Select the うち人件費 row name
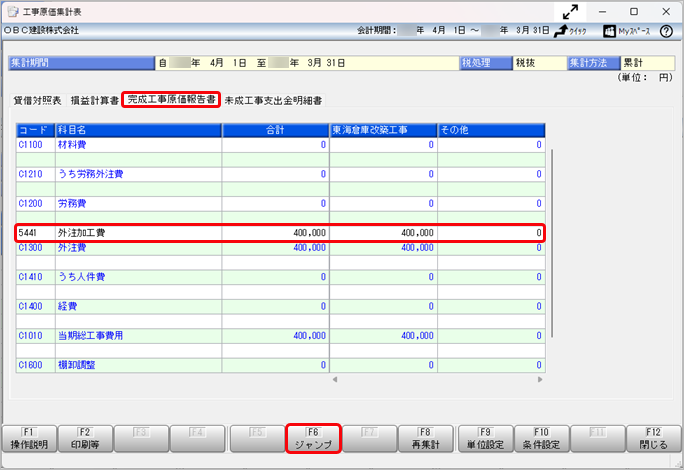 click(82, 277)
